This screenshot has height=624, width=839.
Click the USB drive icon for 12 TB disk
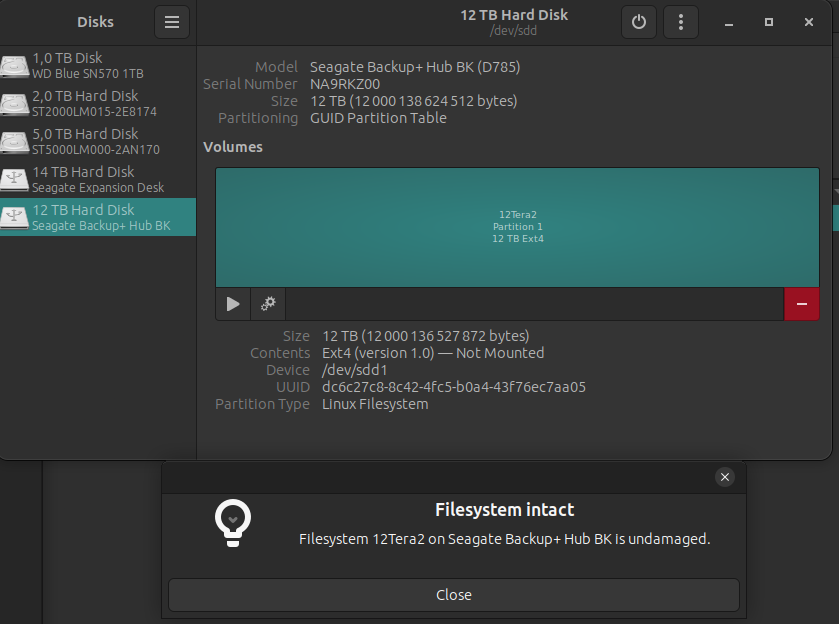[14, 218]
